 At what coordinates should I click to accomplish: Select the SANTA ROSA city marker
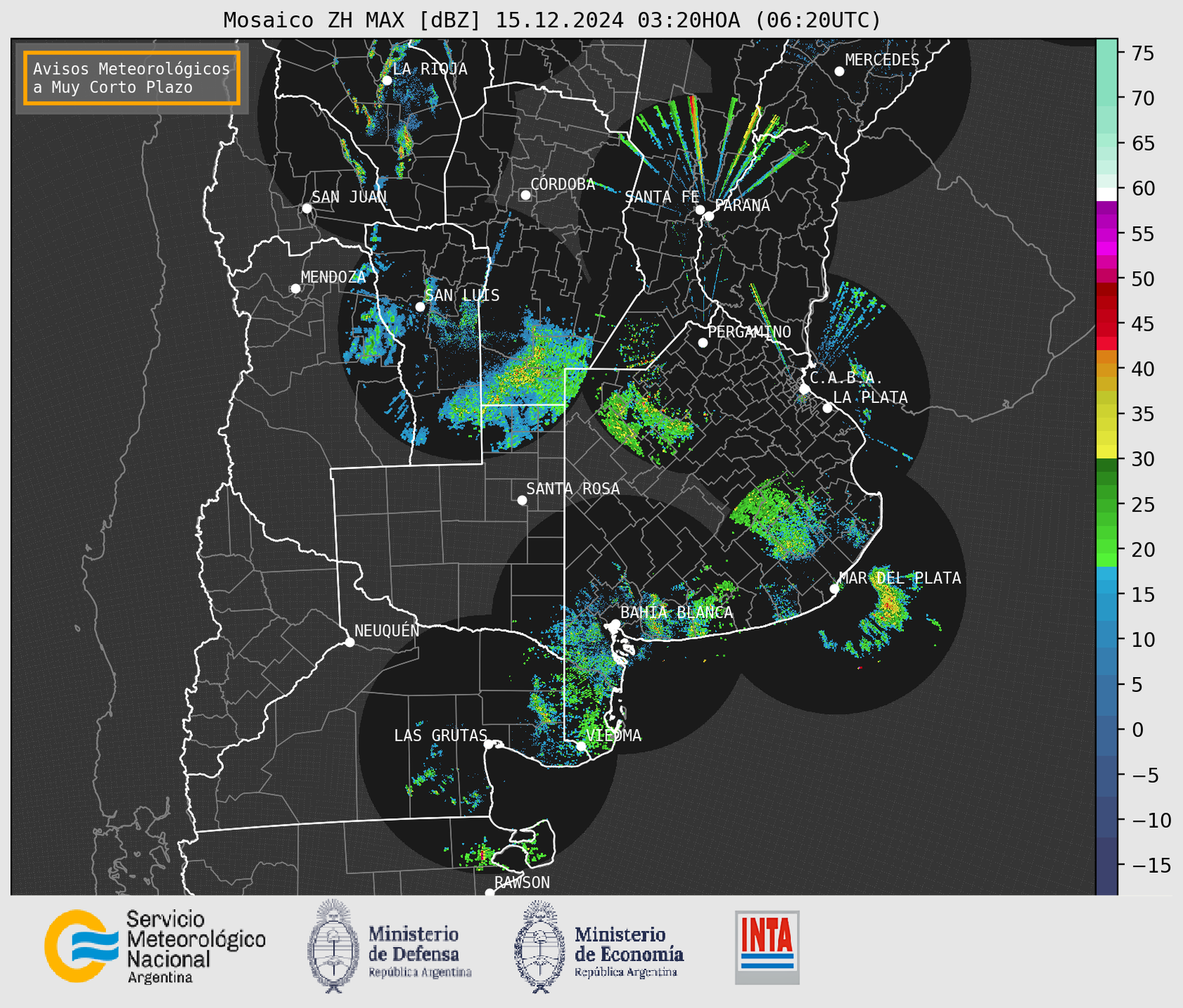click(x=522, y=500)
